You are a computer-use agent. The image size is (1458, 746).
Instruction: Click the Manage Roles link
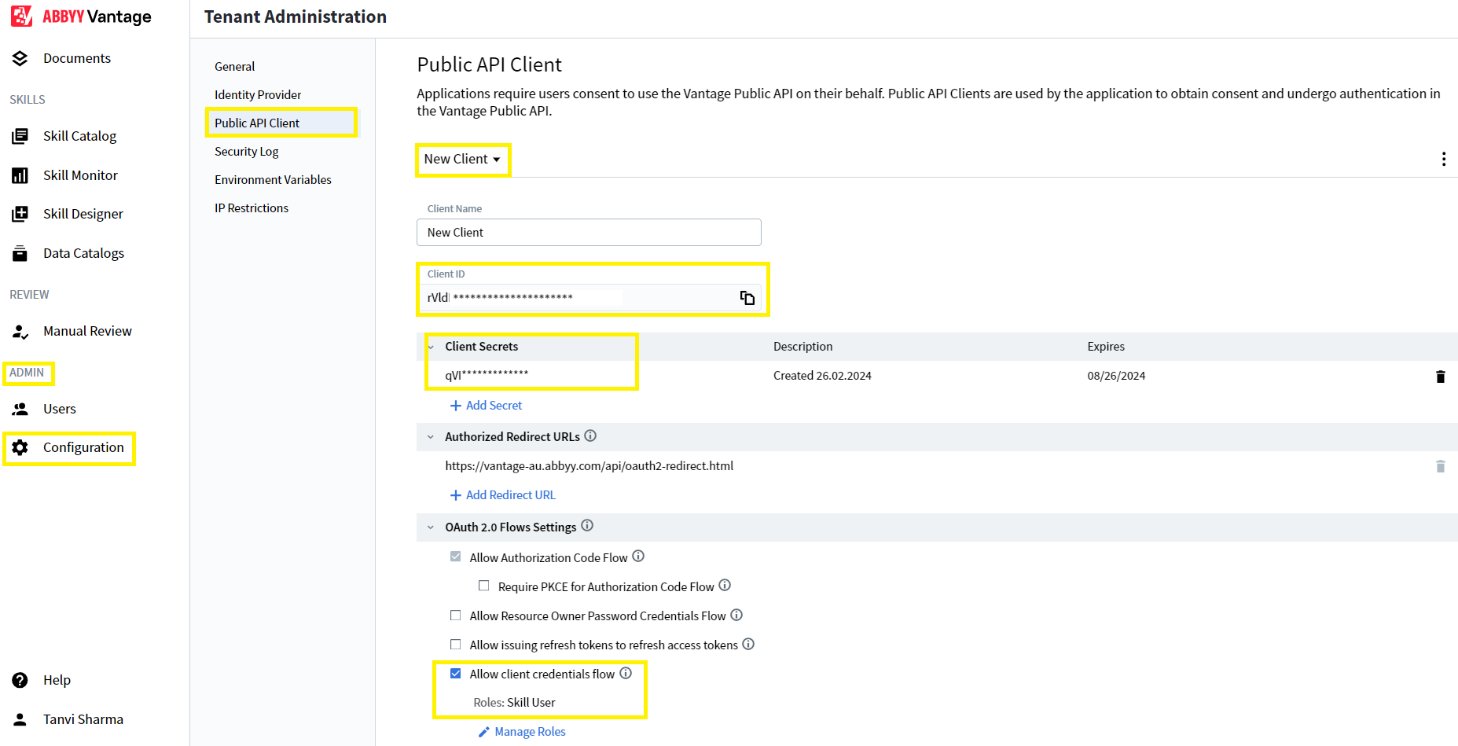coord(530,732)
